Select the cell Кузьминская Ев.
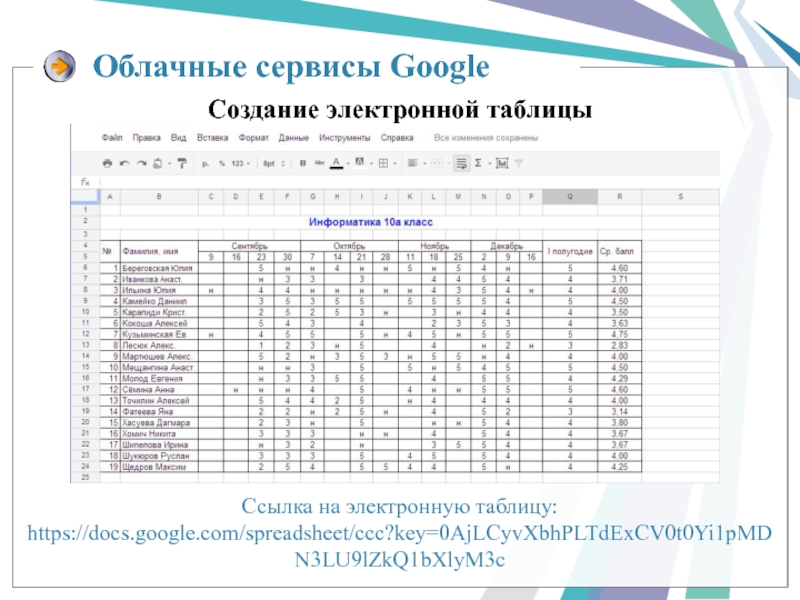This screenshot has width=800, height=600. tap(159, 334)
